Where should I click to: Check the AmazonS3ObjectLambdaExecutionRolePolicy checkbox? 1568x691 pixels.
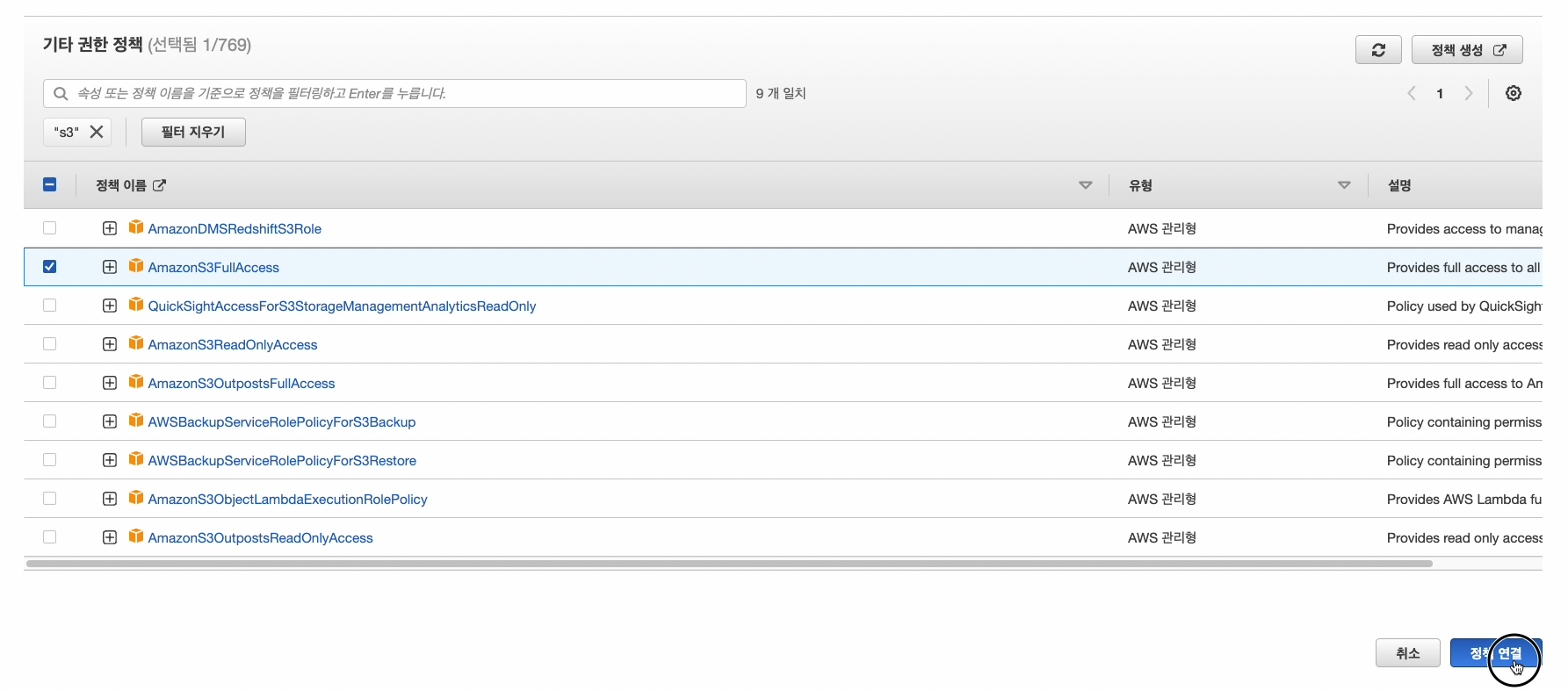coord(50,499)
